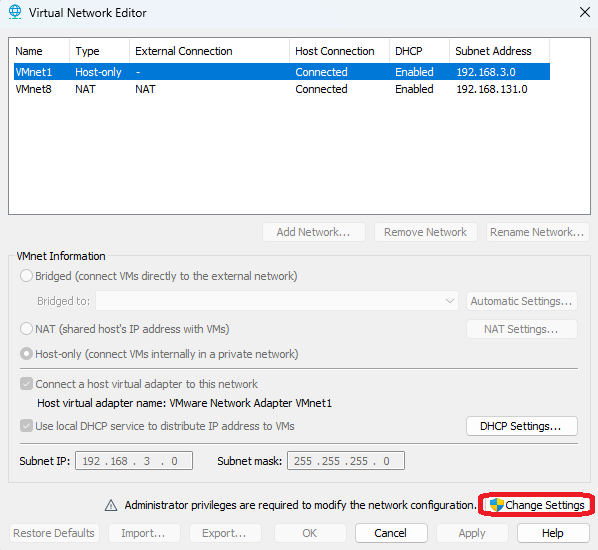
Task: Click the Import button
Action: coord(144,533)
